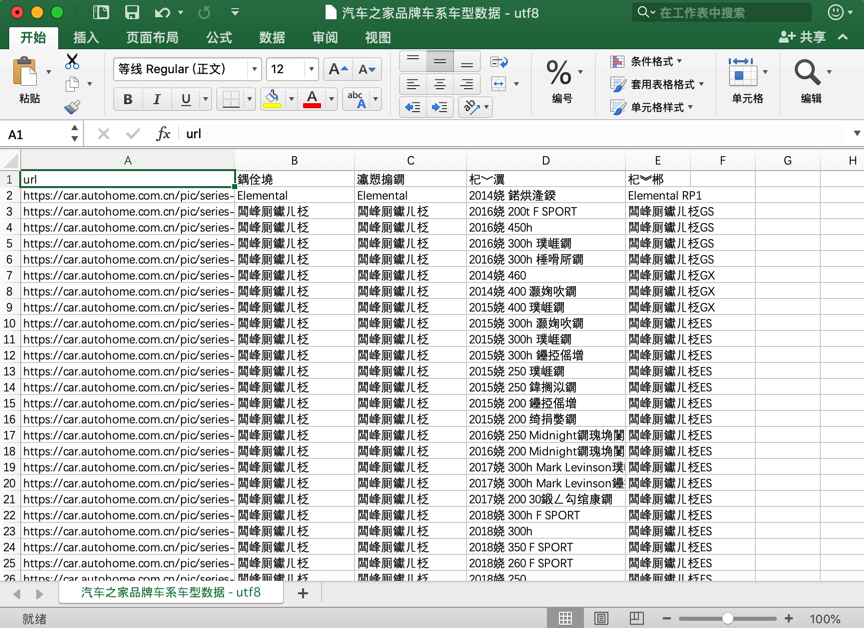Open underline style dropdown arrow

point(206,99)
